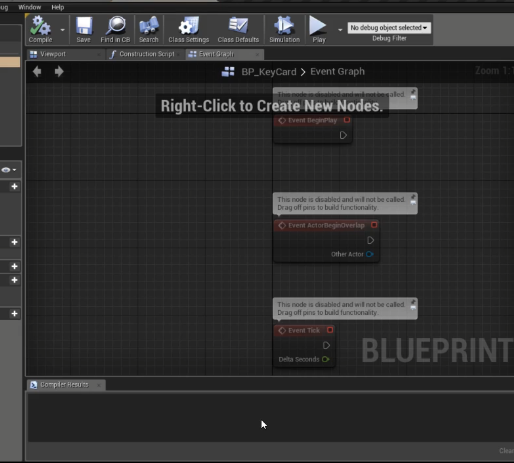Close the Viewport tab
Screen dimensions: 514x463
[x=99, y=54]
